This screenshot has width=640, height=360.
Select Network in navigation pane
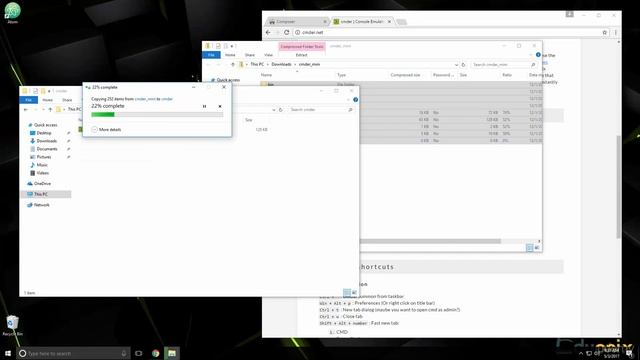click(x=41, y=205)
